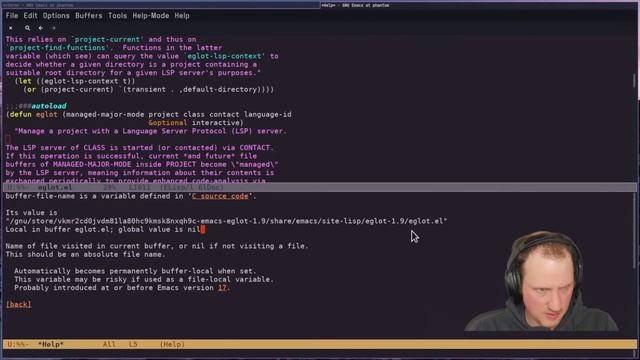Click the [back] button in Help buffer
640x360 pixels.
[19, 304]
